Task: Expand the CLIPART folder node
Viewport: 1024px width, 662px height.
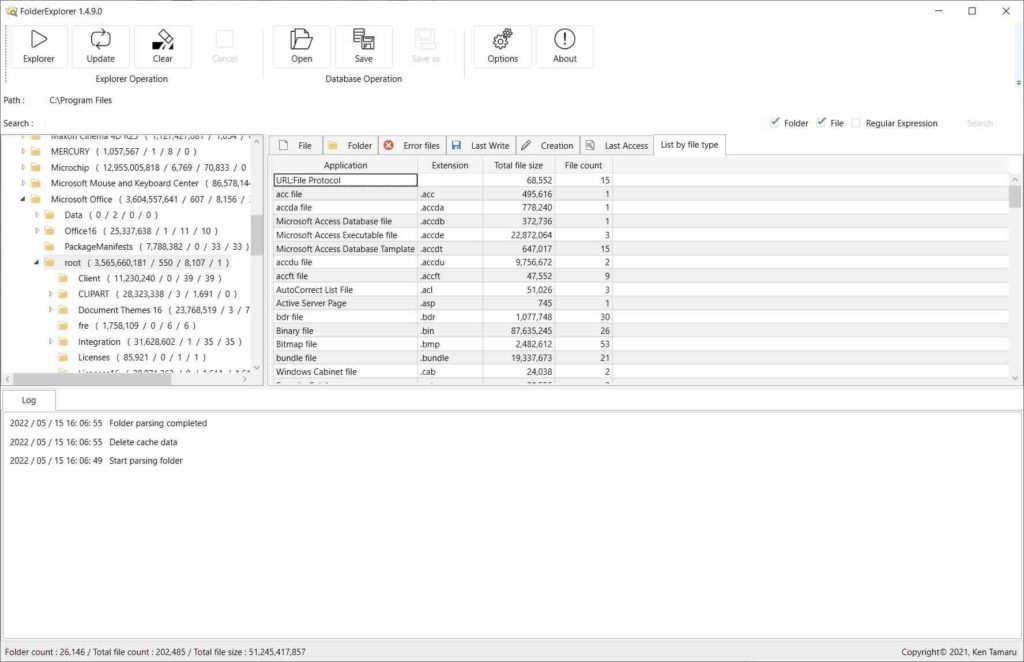Action: [x=50, y=294]
